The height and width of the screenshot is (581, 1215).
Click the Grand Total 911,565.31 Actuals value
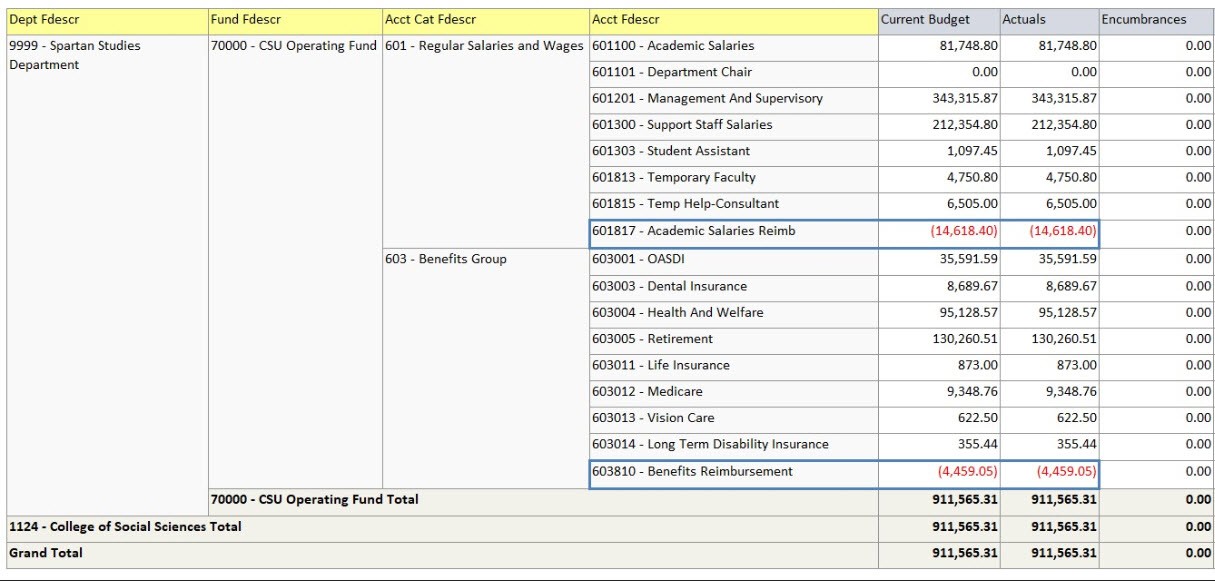pos(1064,551)
